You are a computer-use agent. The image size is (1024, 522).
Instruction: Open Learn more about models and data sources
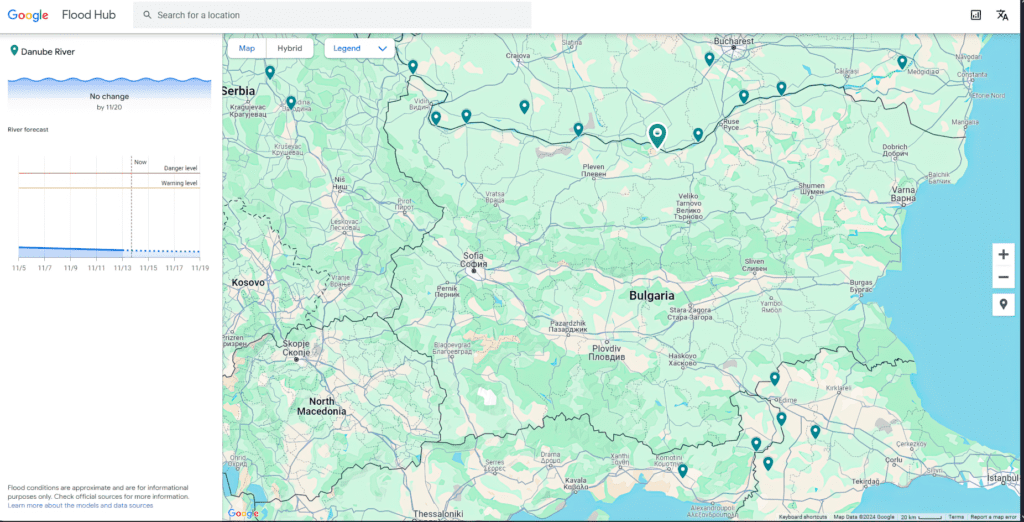(x=80, y=506)
